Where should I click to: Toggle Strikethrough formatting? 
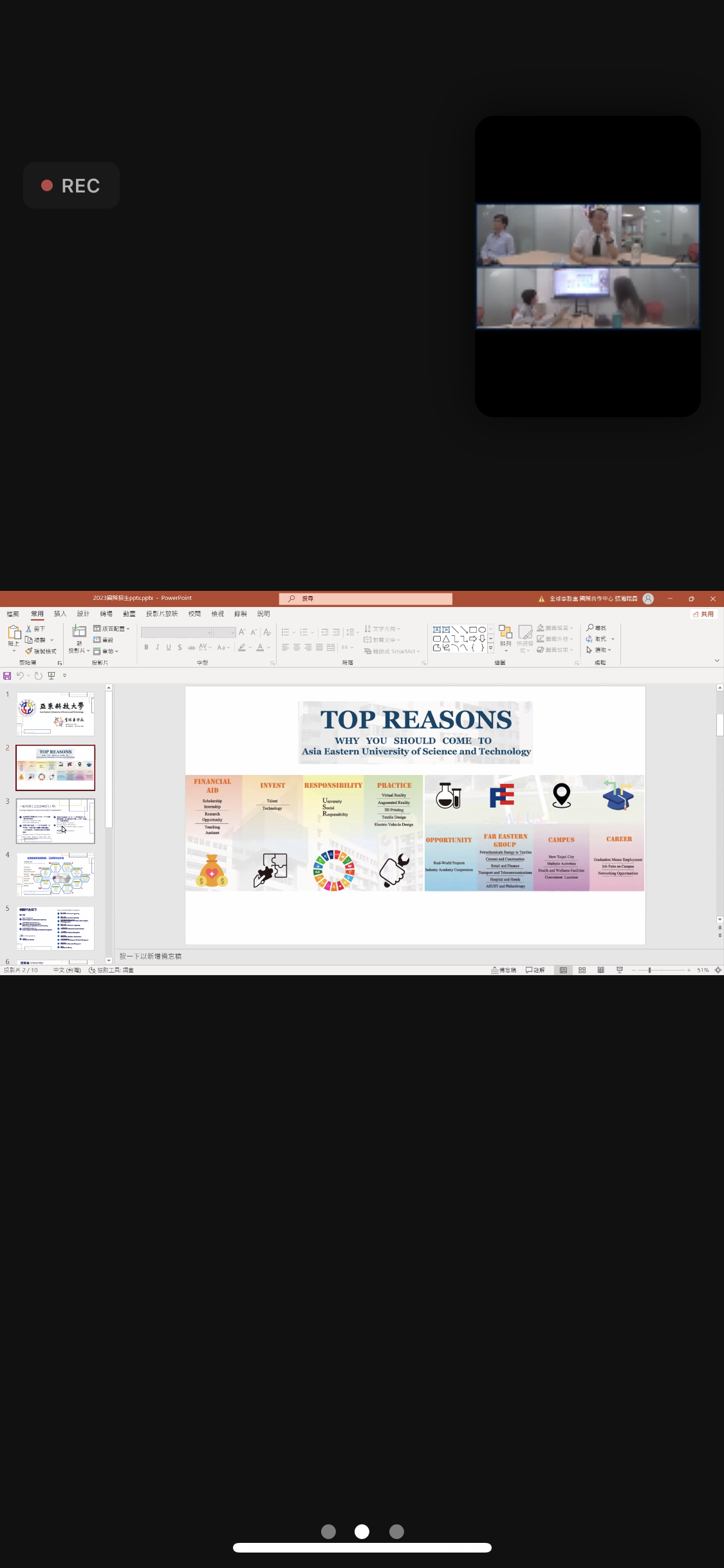(x=191, y=648)
